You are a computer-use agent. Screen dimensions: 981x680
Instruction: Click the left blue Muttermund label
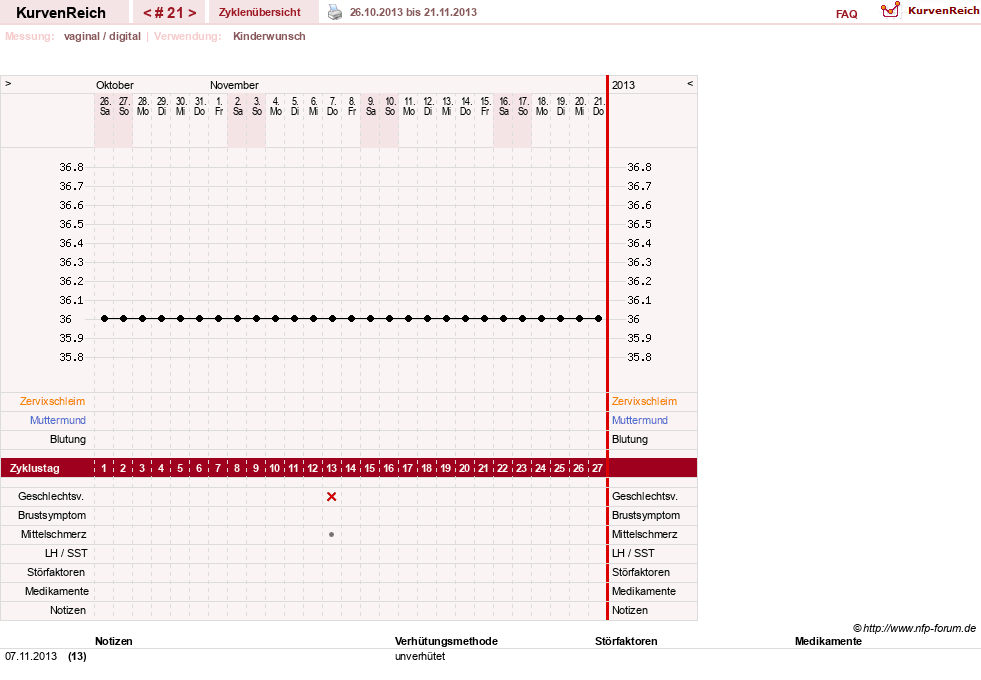[x=58, y=420]
